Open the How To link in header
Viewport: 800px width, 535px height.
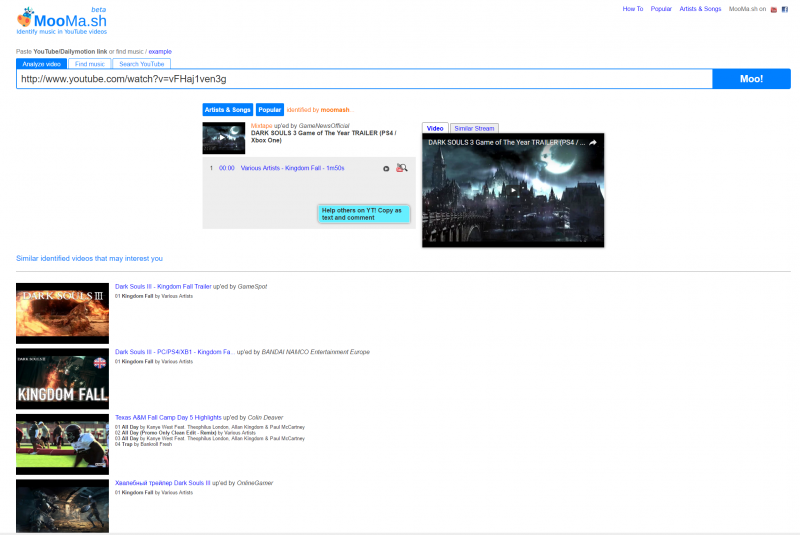[633, 9]
